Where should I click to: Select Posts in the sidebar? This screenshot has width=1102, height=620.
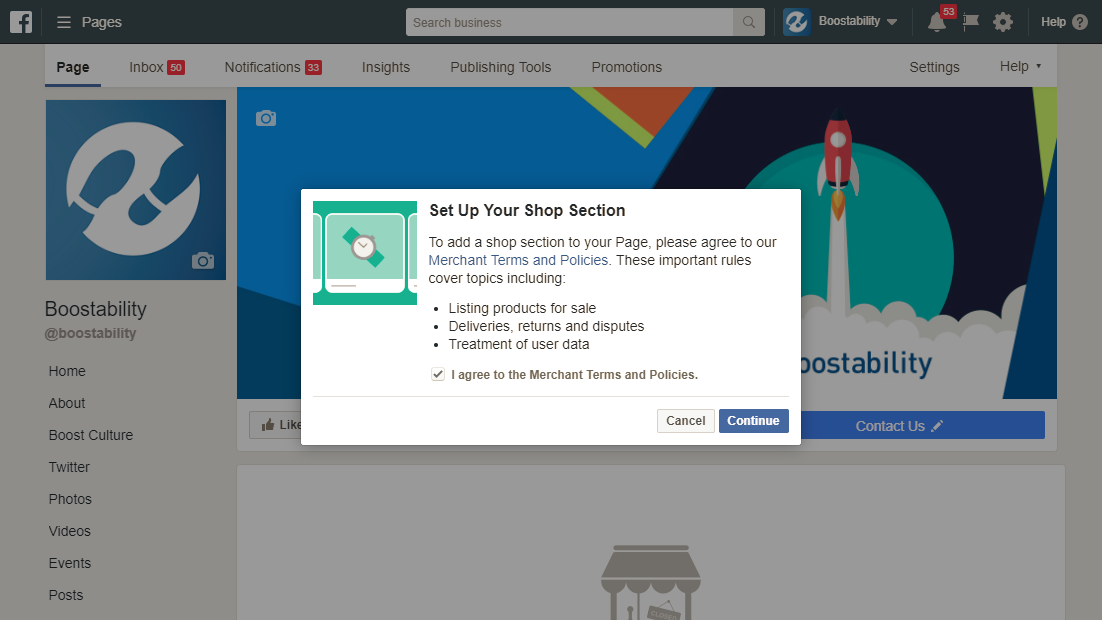(x=65, y=595)
